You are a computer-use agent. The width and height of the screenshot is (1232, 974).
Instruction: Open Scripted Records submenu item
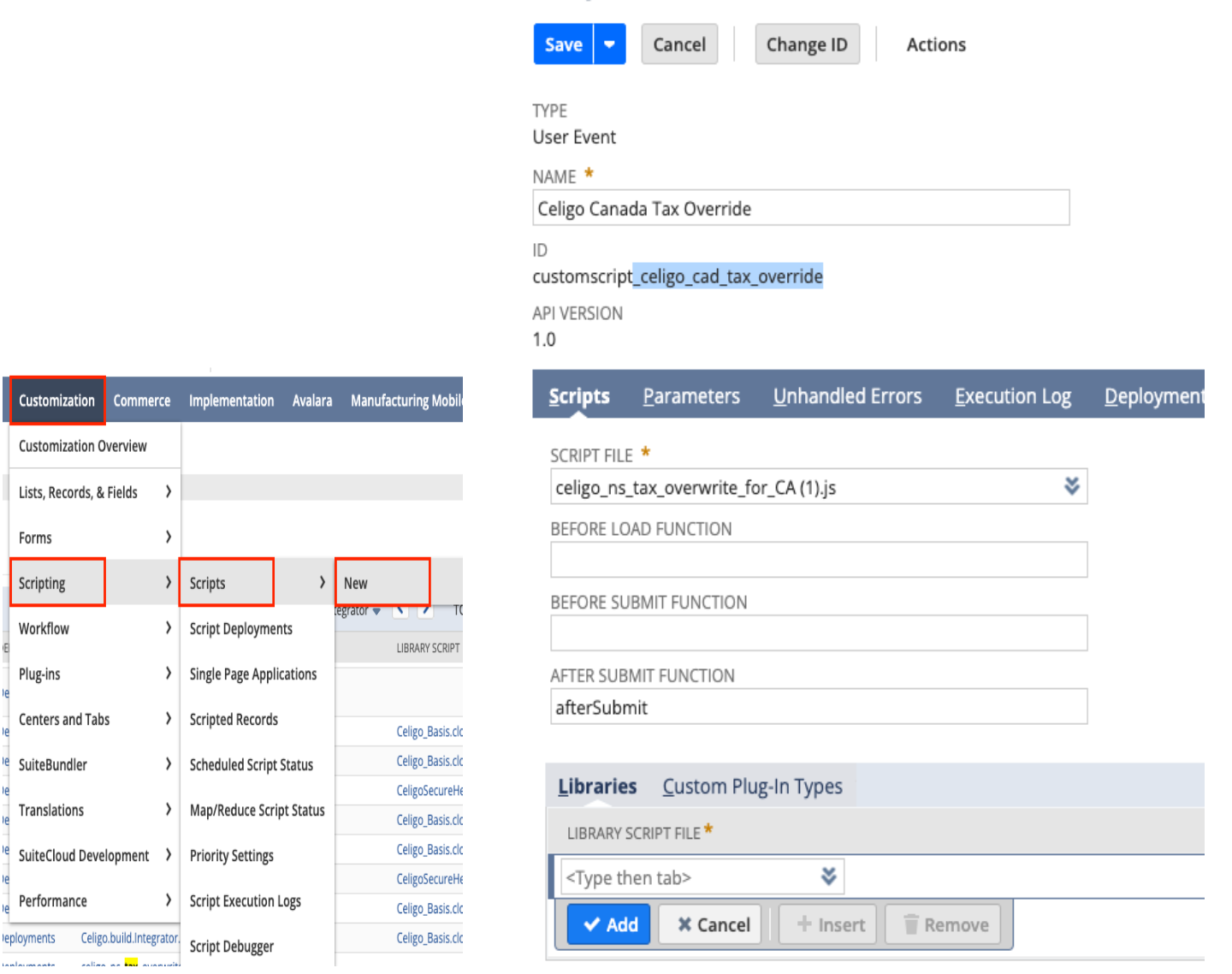click(257, 719)
